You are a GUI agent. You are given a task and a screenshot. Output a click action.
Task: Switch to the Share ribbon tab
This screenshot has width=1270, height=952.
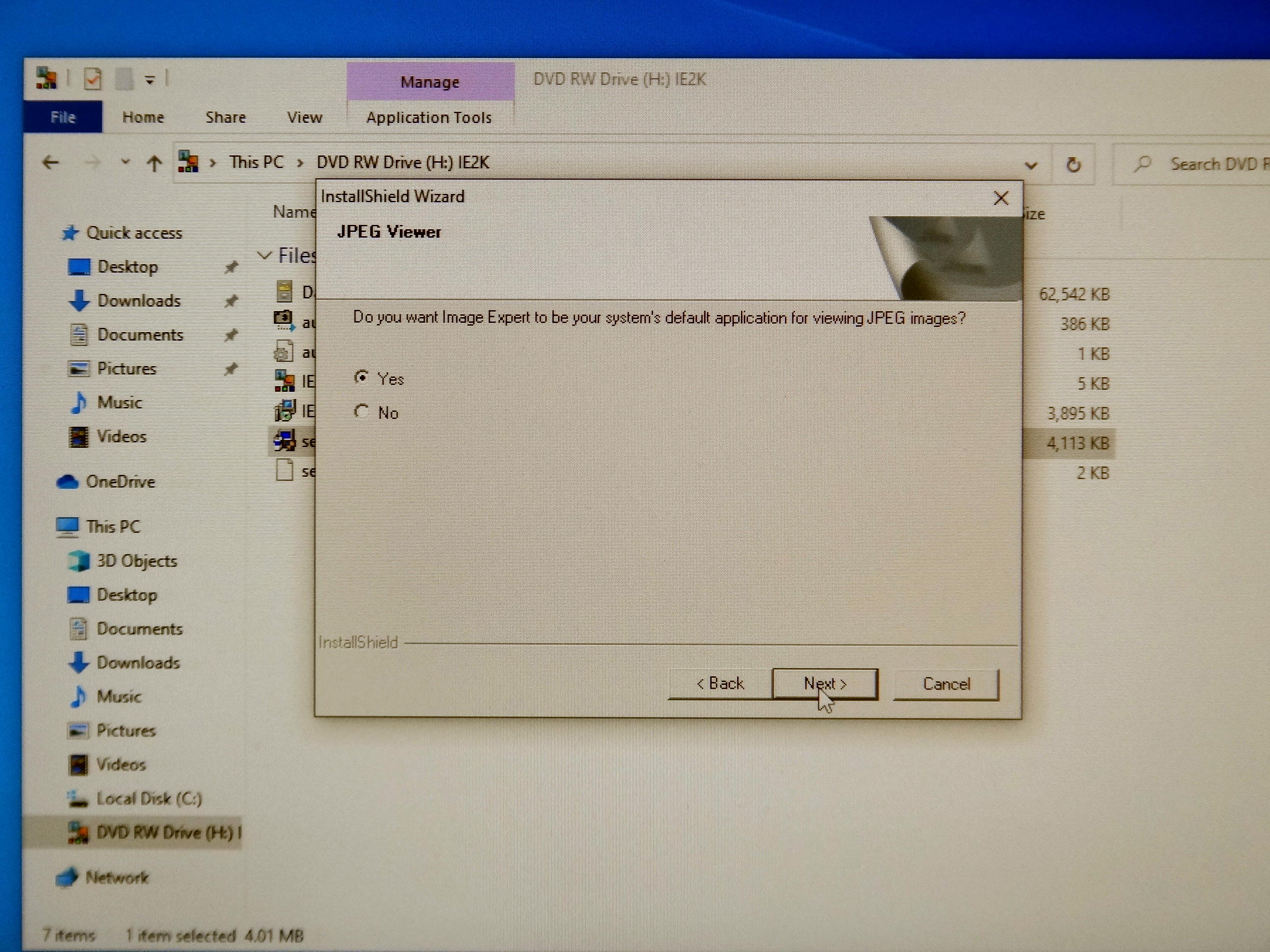pyautogui.click(x=226, y=117)
